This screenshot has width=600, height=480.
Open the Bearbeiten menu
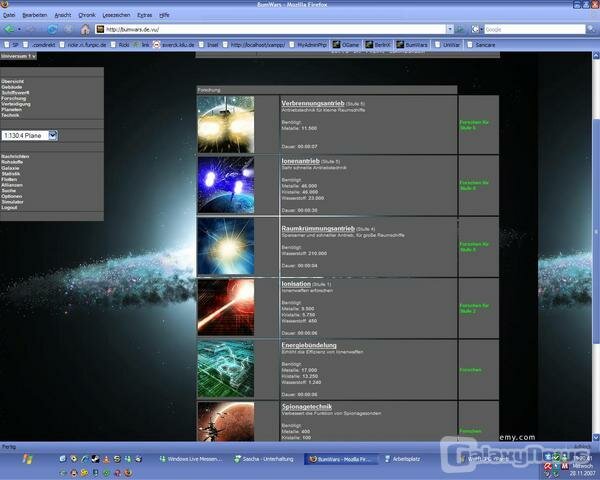pos(35,15)
